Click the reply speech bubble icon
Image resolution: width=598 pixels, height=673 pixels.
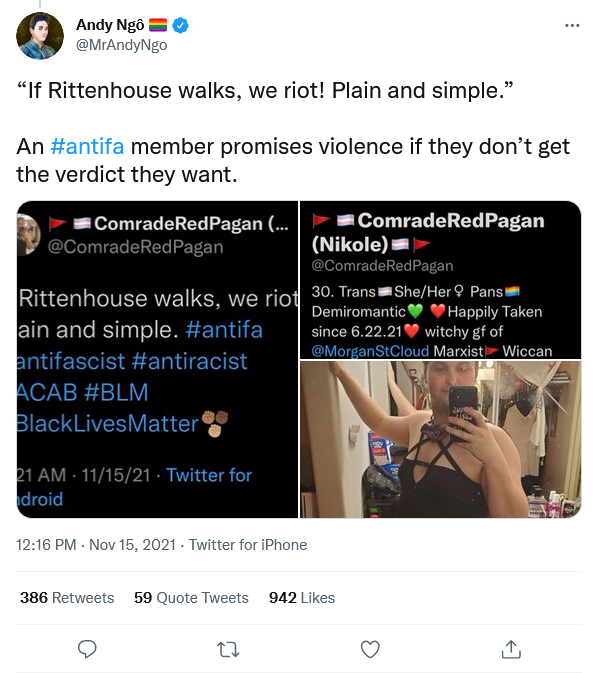coord(87,649)
